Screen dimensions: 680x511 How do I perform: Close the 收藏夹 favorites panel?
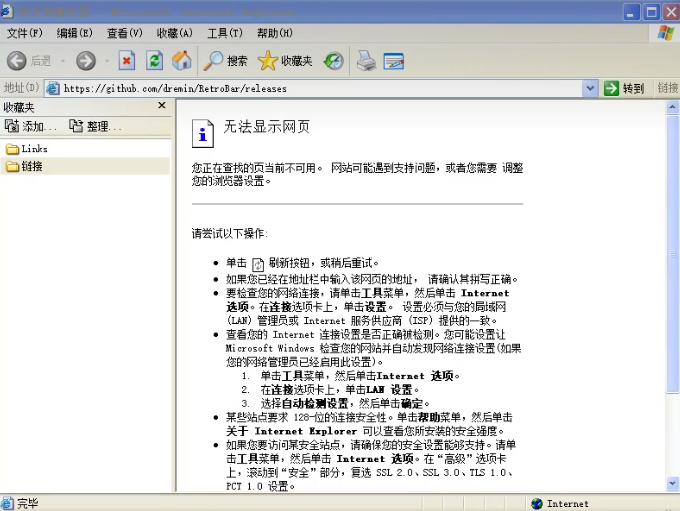pos(162,105)
